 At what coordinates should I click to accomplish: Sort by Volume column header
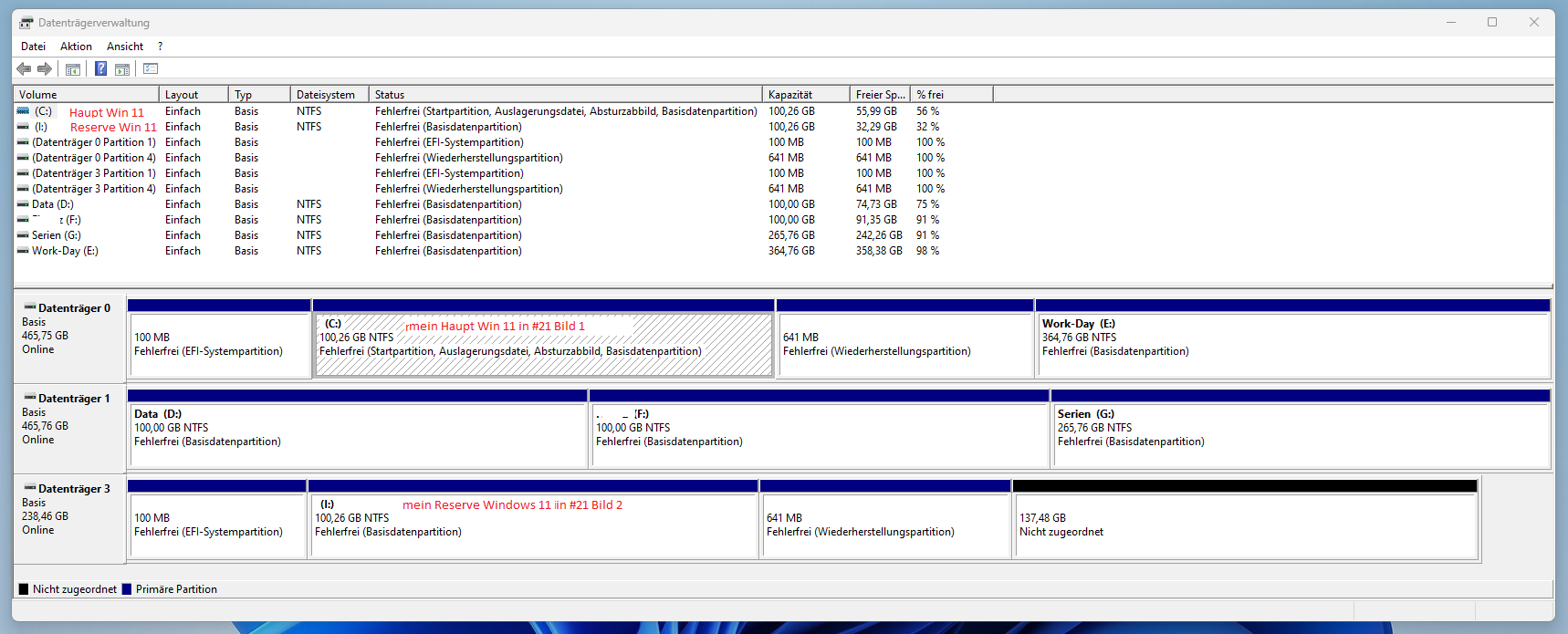(86, 94)
